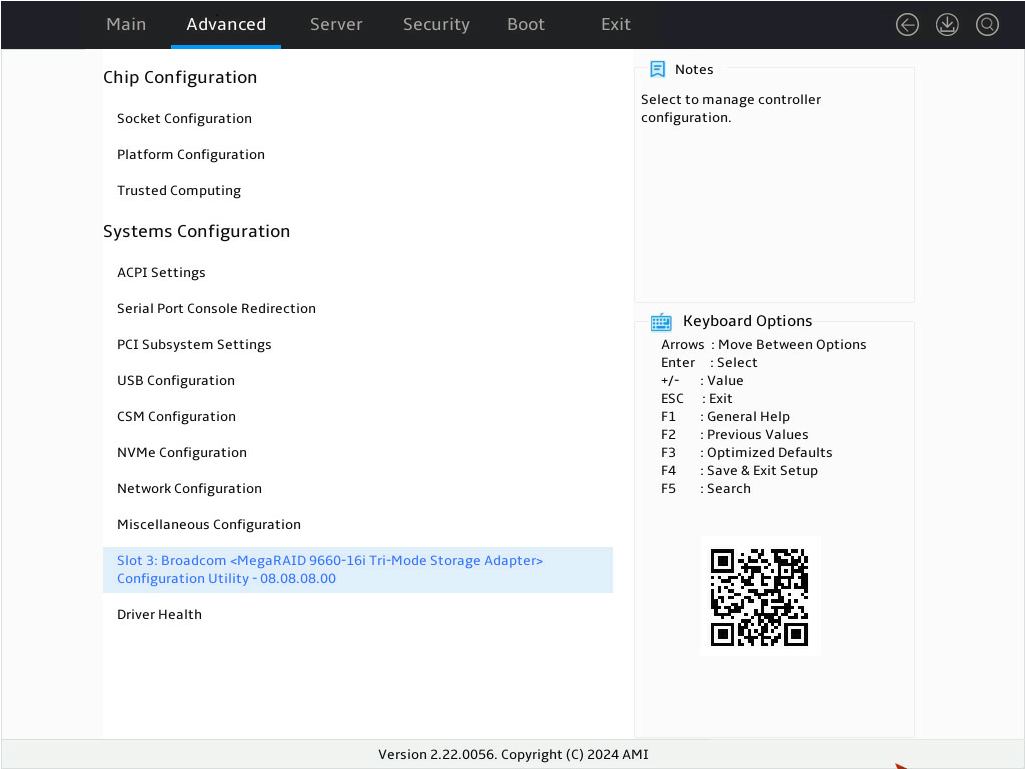Click the Notes bookmark icon
The image size is (1025, 769).
tap(658, 69)
